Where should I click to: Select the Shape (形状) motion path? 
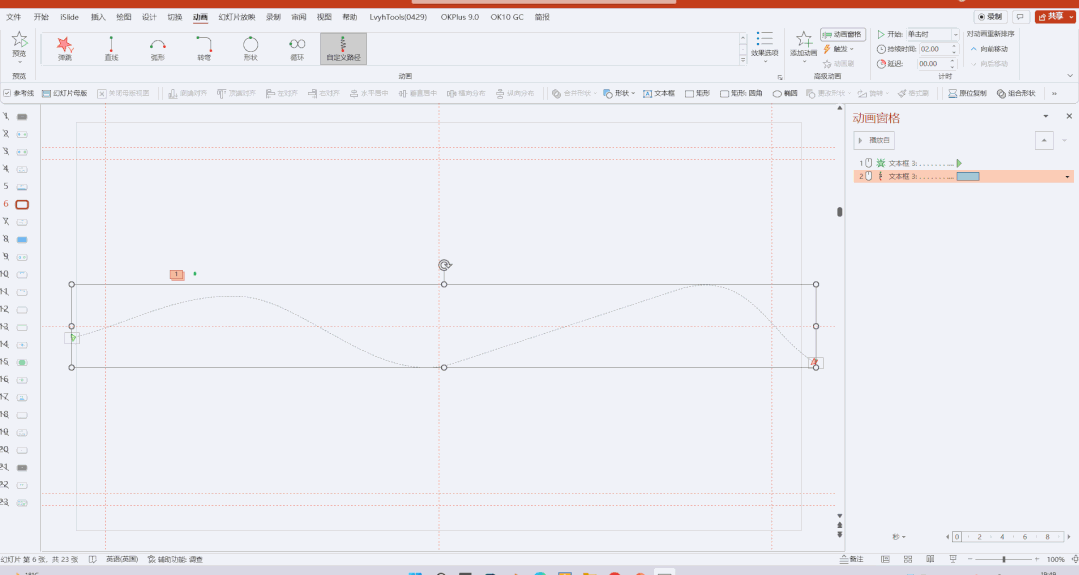(250, 49)
